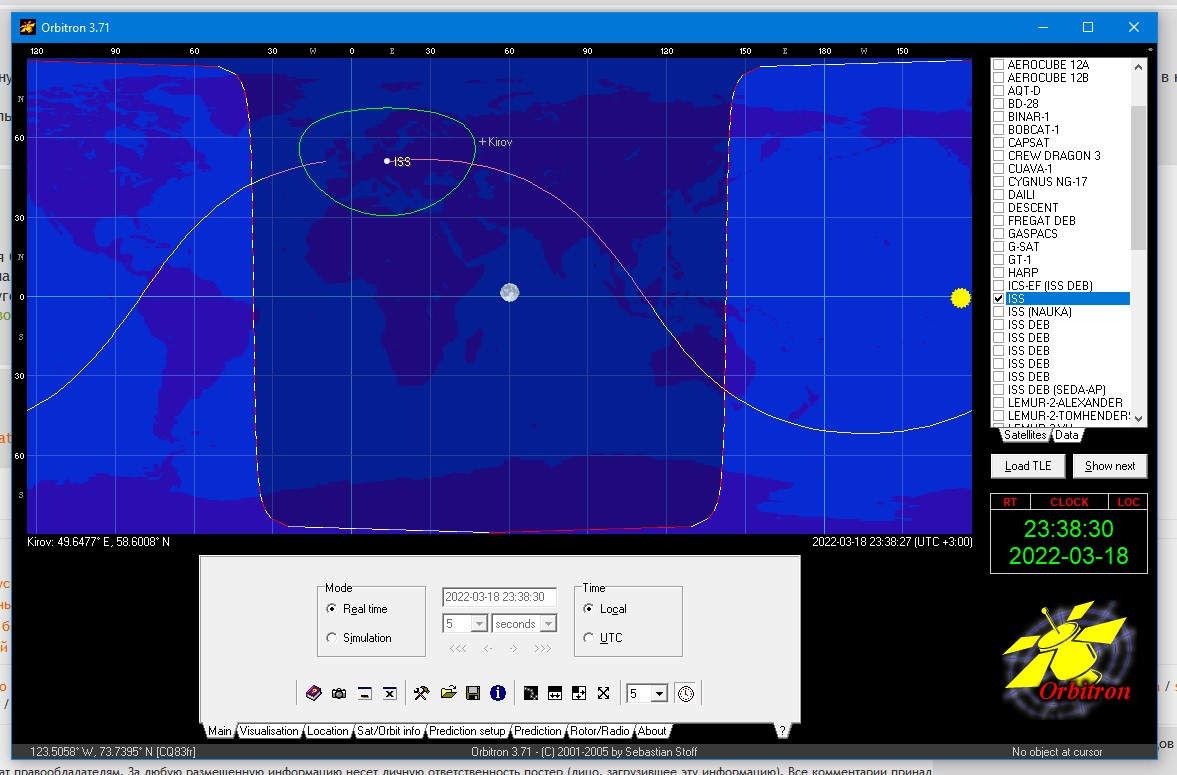Click the fast rewind <<< time control
Image resolution: width=1177 pixels, height=775 pixels.
458,648
